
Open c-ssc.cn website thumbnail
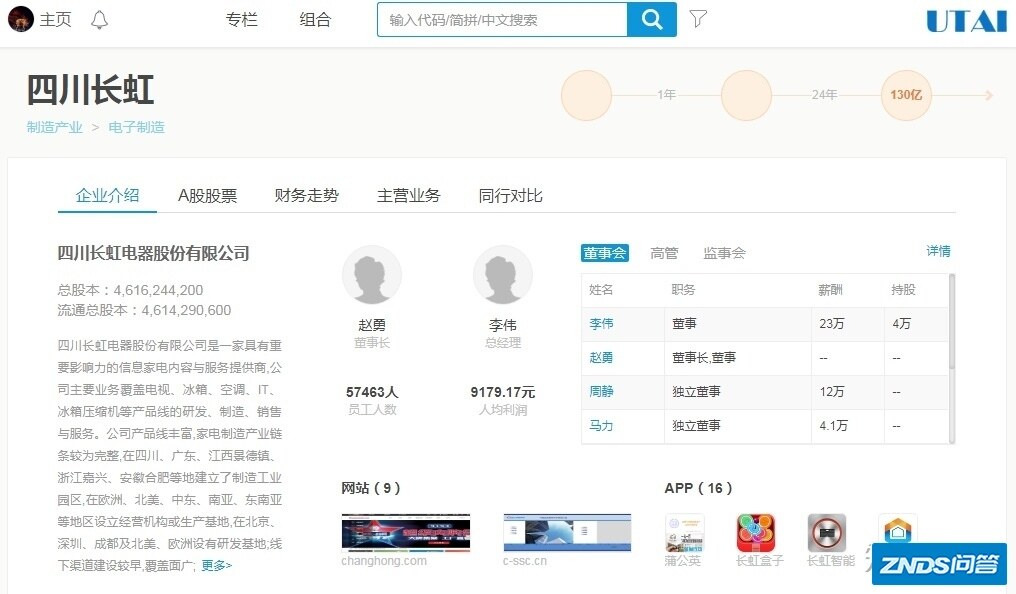tap(567, 532)
